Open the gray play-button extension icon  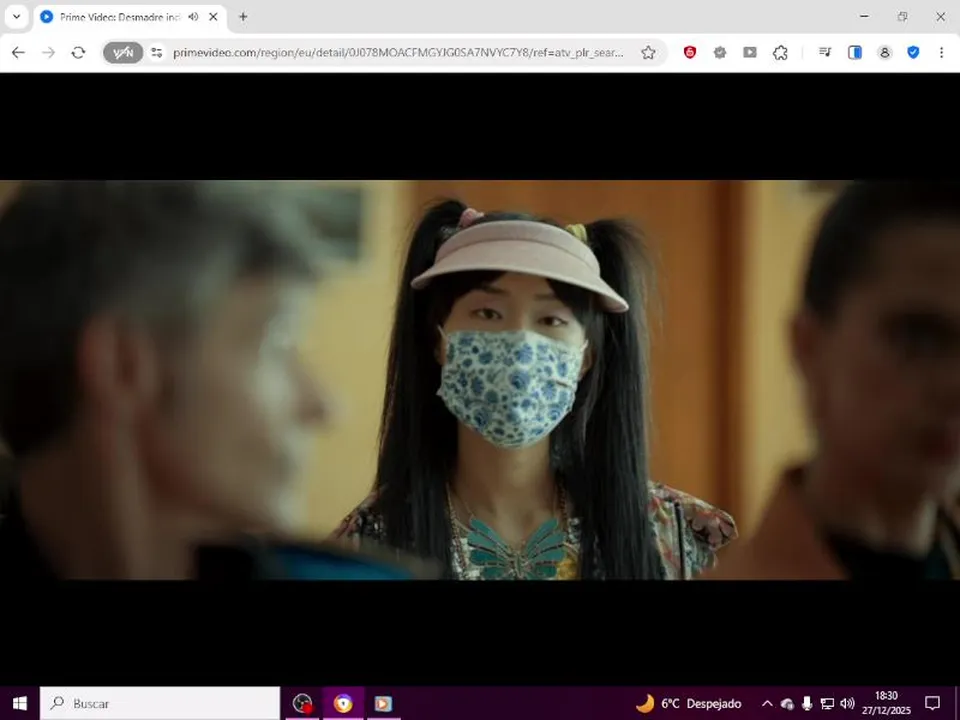pos(750,53)
